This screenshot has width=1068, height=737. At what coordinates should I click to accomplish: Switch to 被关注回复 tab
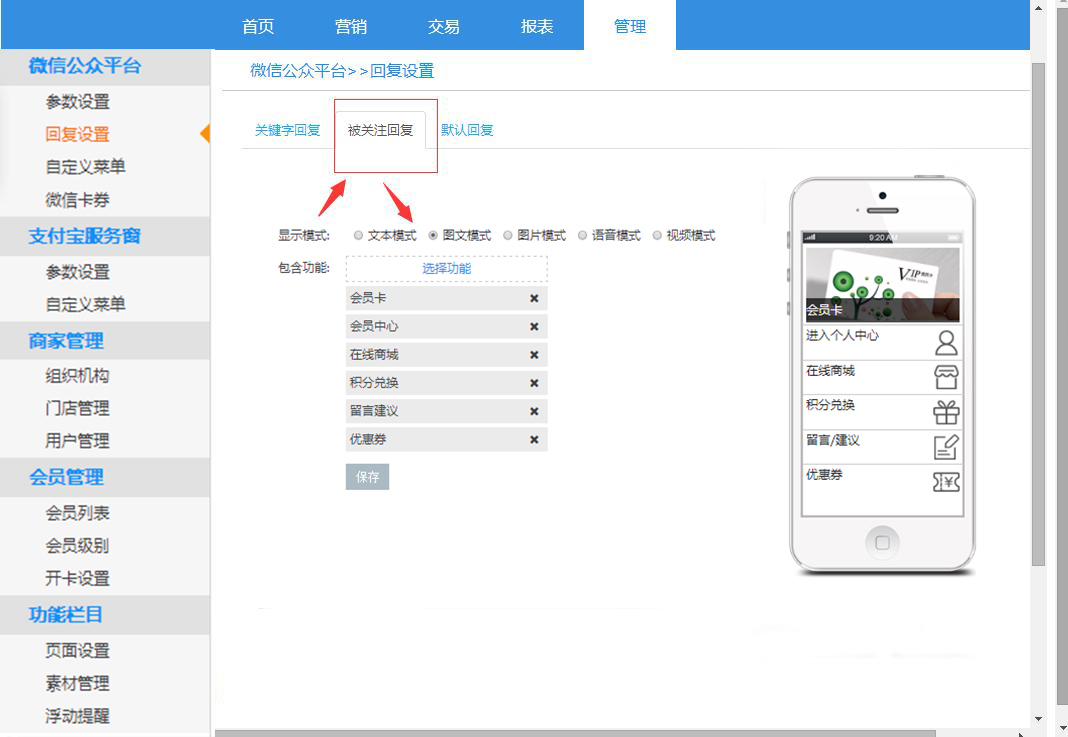(x=380, y=130)
